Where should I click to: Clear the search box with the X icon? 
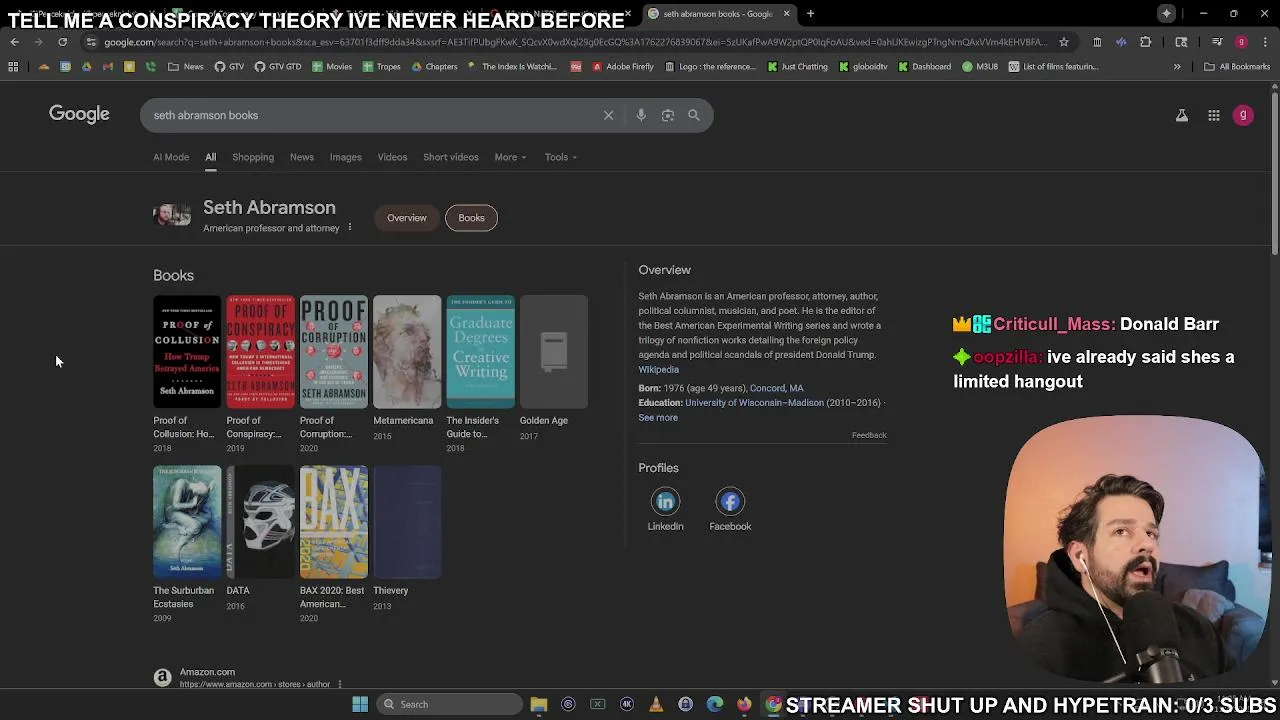click(x=608, y=115)
